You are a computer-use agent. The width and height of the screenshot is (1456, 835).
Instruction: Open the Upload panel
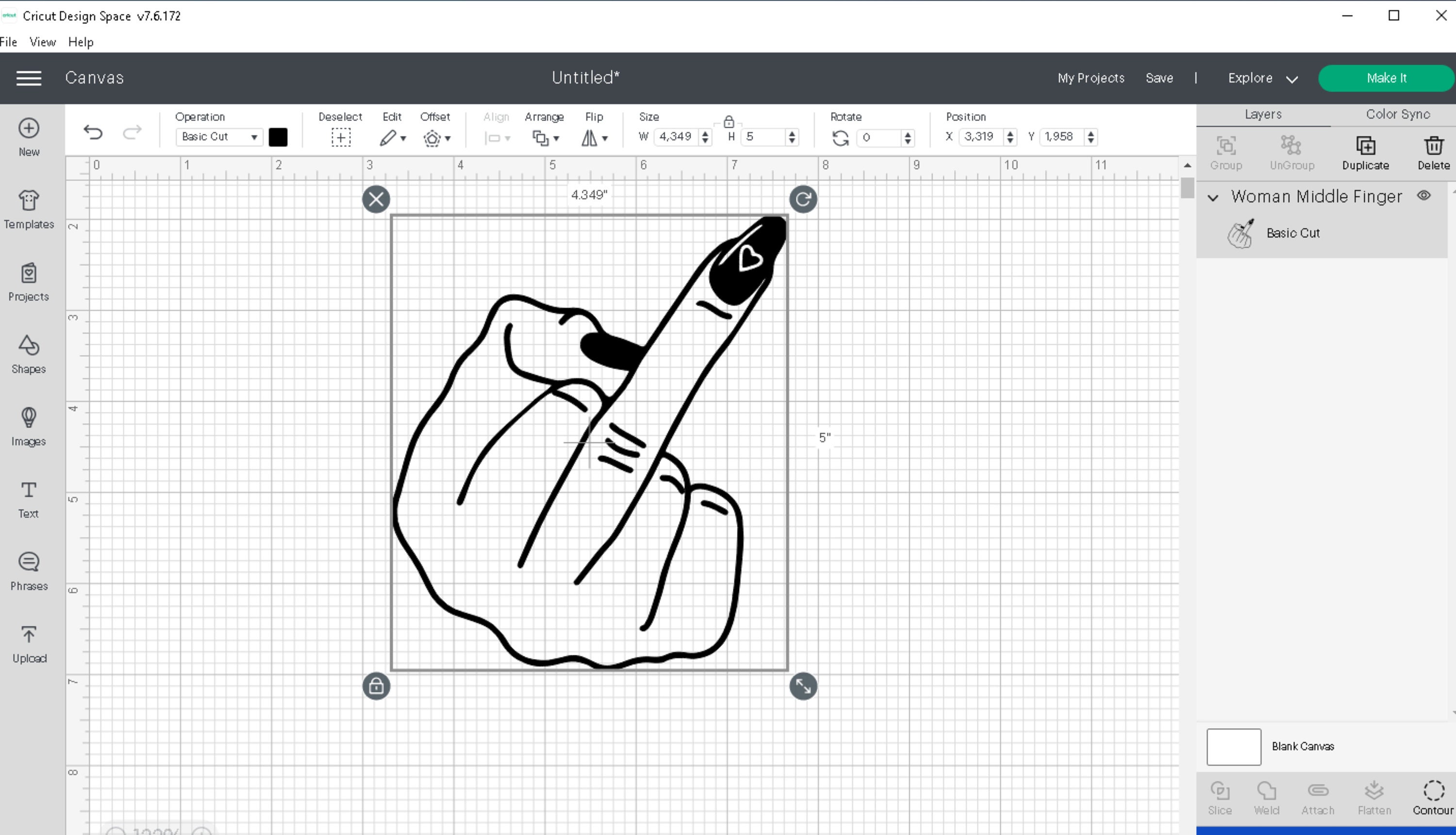(28, 642)
